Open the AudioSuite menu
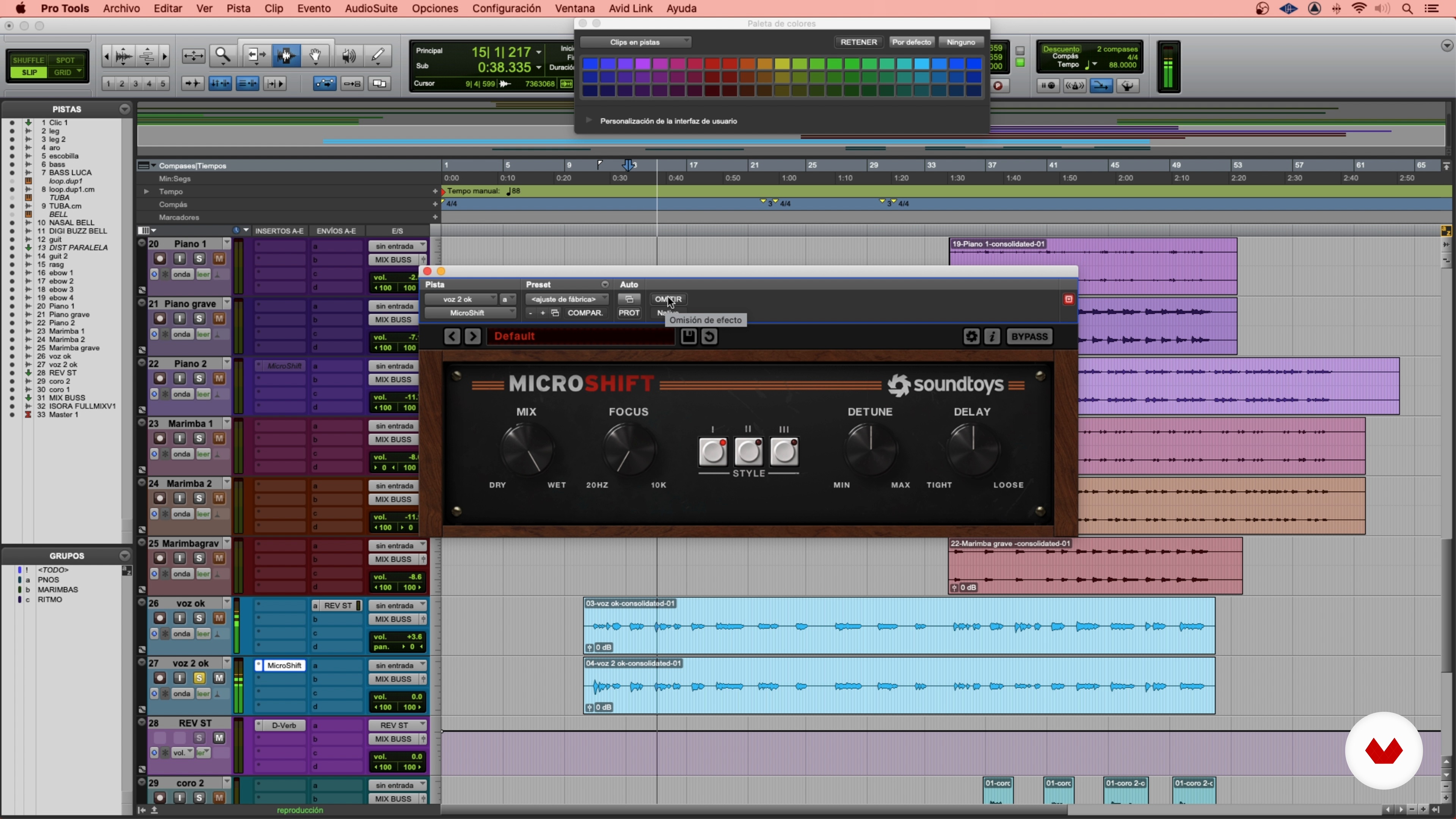 (x=371, y=8)
